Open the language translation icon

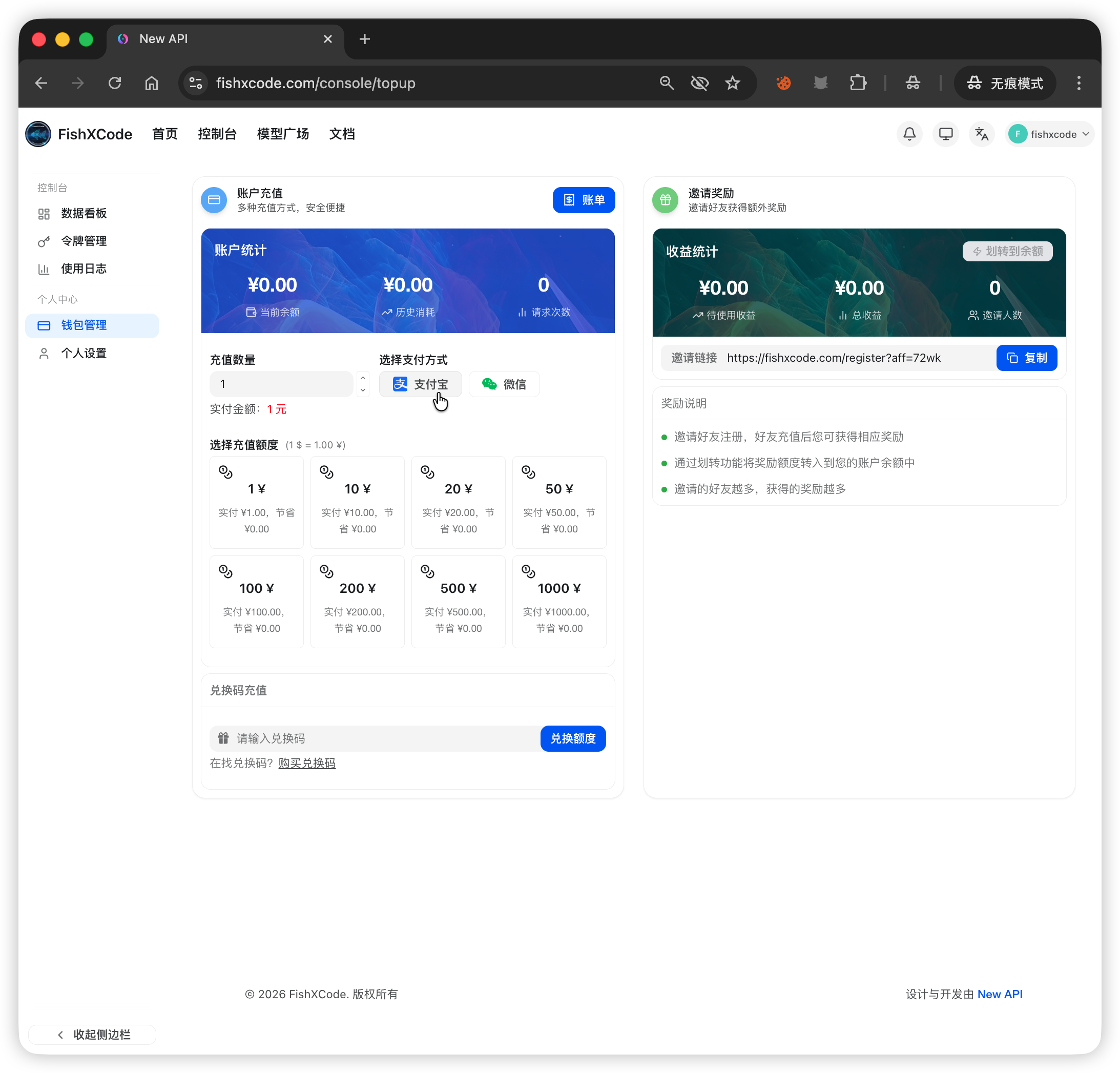[982, 134]
